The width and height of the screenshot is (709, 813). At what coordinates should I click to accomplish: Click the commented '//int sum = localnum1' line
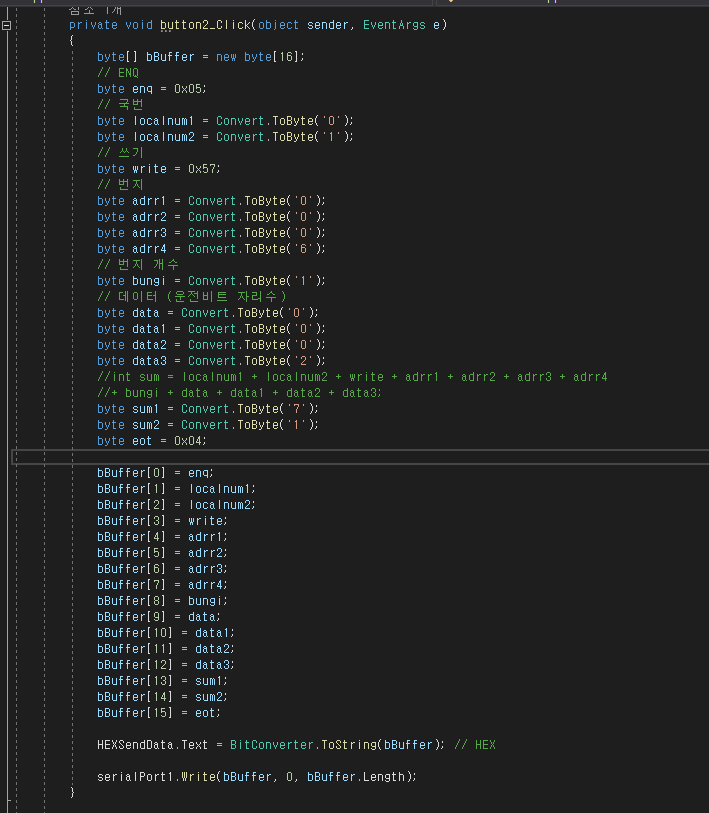click(x=352, y=377)
